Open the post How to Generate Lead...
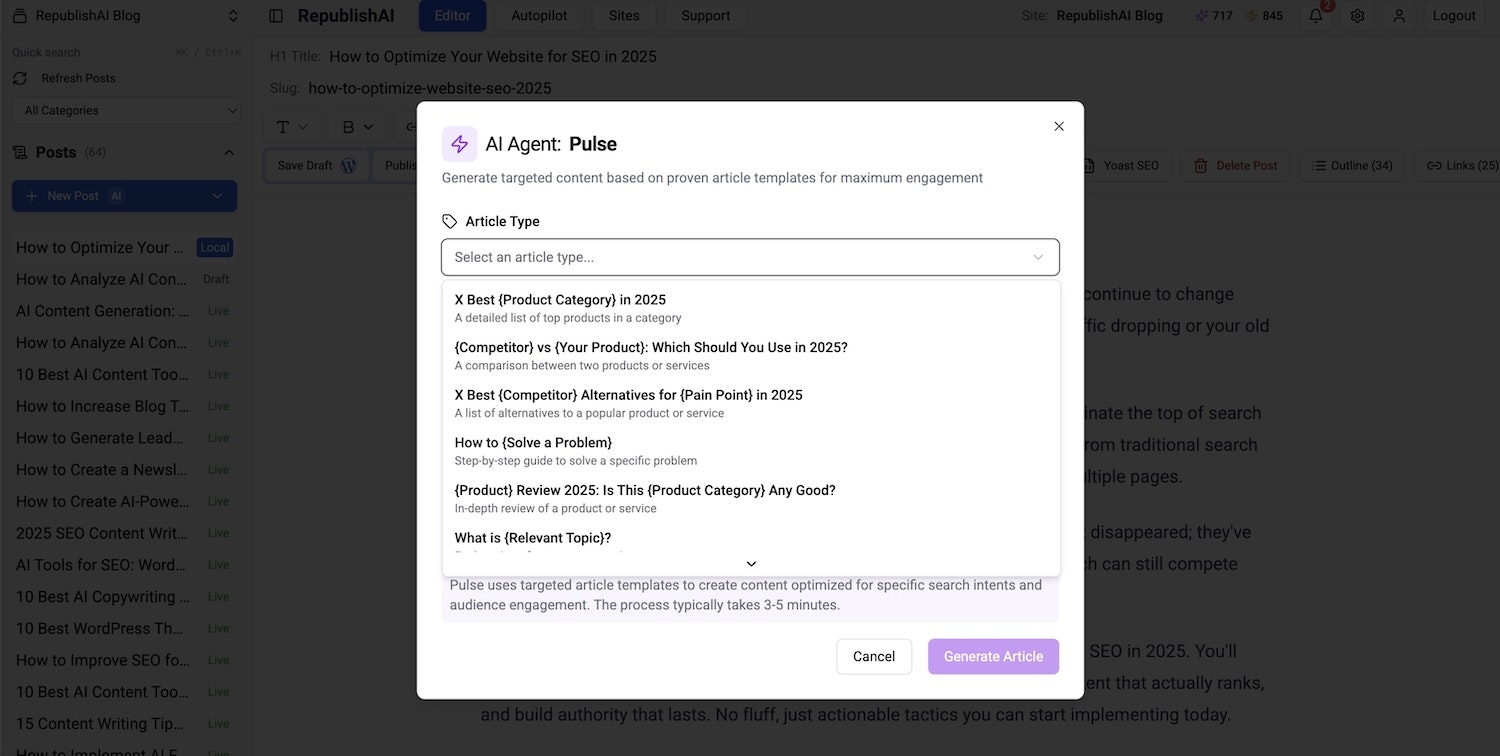1500x756 pixels. pyautogui.click(x=124, y=438)
